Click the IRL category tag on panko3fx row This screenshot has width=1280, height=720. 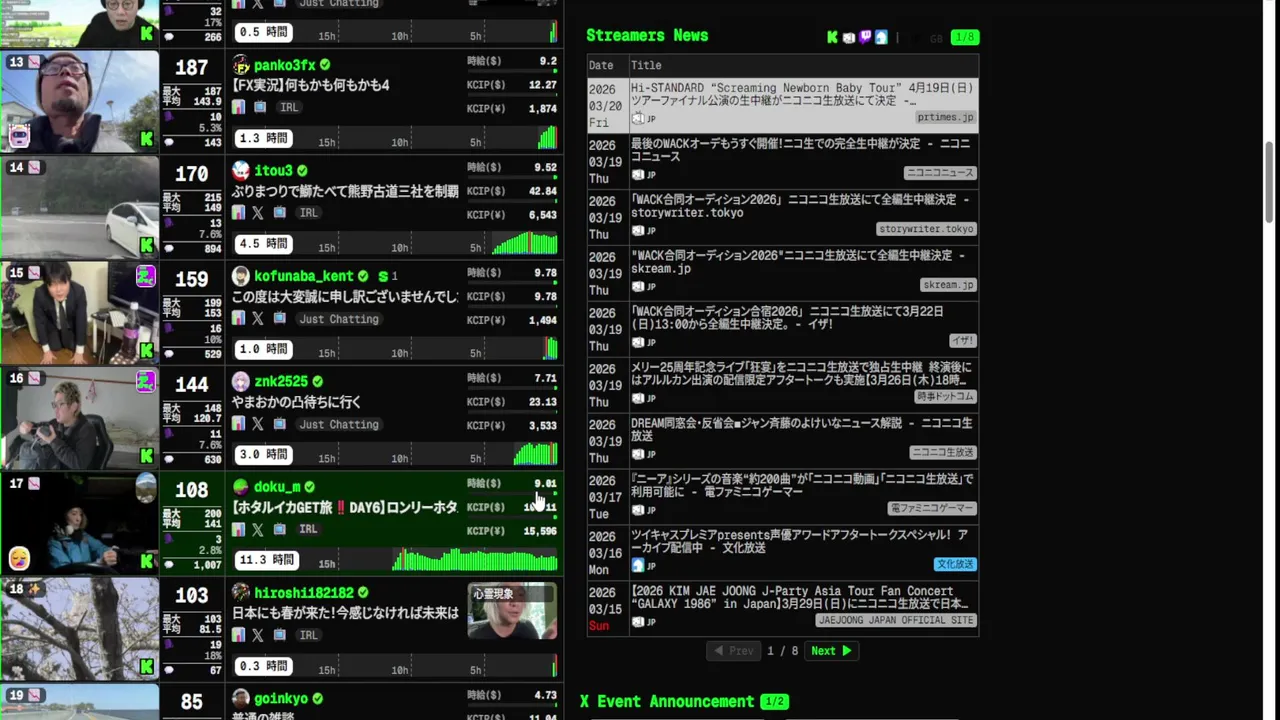289,107
